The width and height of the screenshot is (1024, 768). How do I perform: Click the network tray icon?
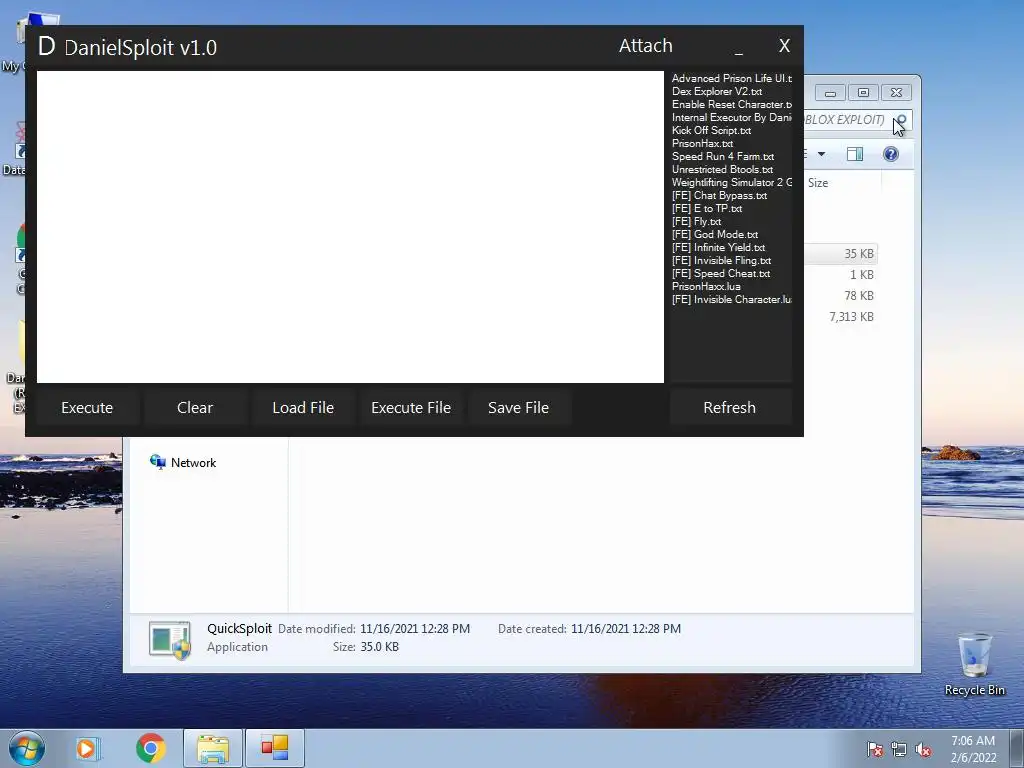point(899,749)
